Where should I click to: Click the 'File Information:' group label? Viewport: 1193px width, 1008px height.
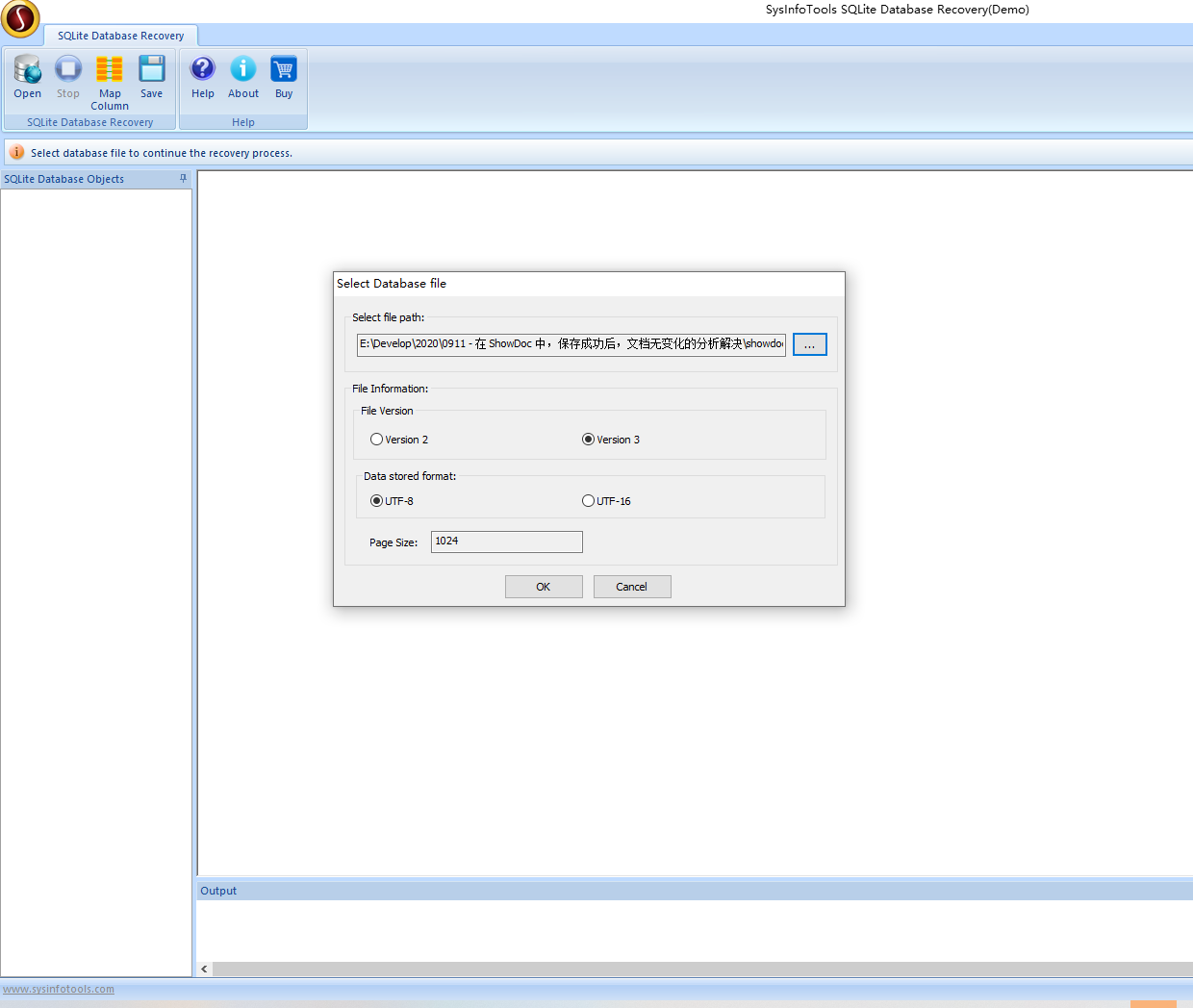[390, 389]
